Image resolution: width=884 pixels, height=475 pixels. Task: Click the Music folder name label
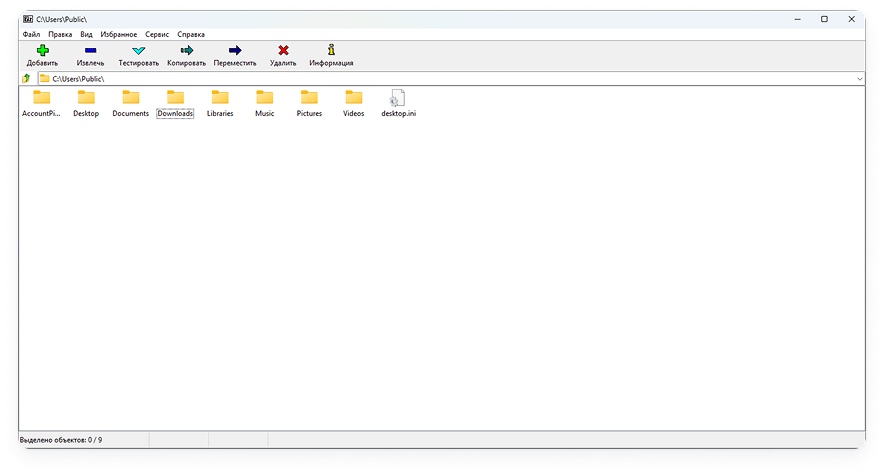[264, 113]
